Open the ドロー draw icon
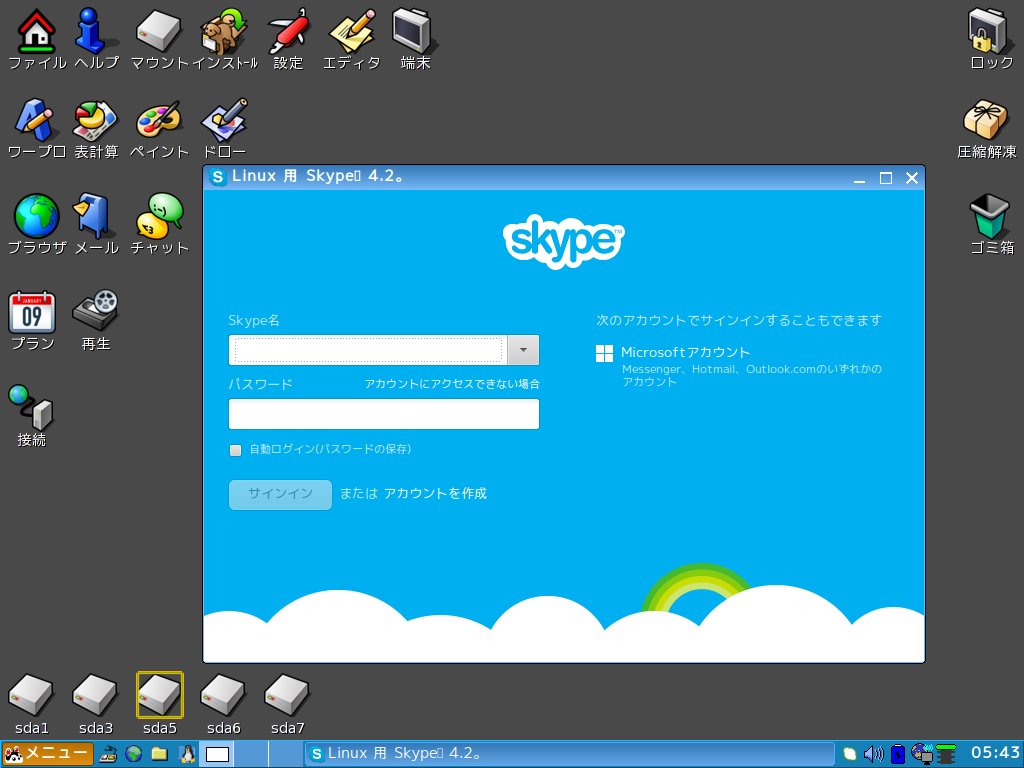1024x768 pixels. point(224,120)
